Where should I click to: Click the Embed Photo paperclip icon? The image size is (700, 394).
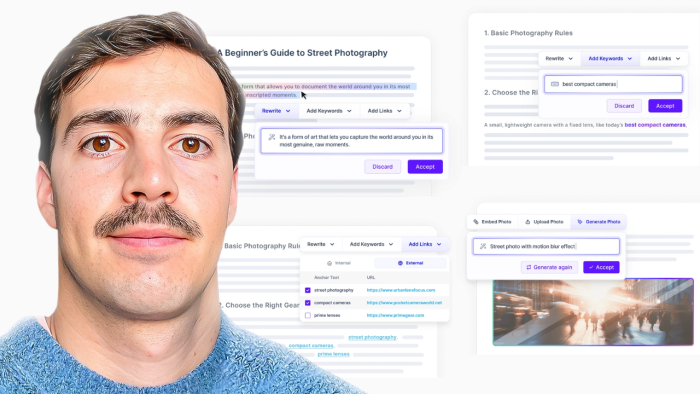[x=476, y=222]
